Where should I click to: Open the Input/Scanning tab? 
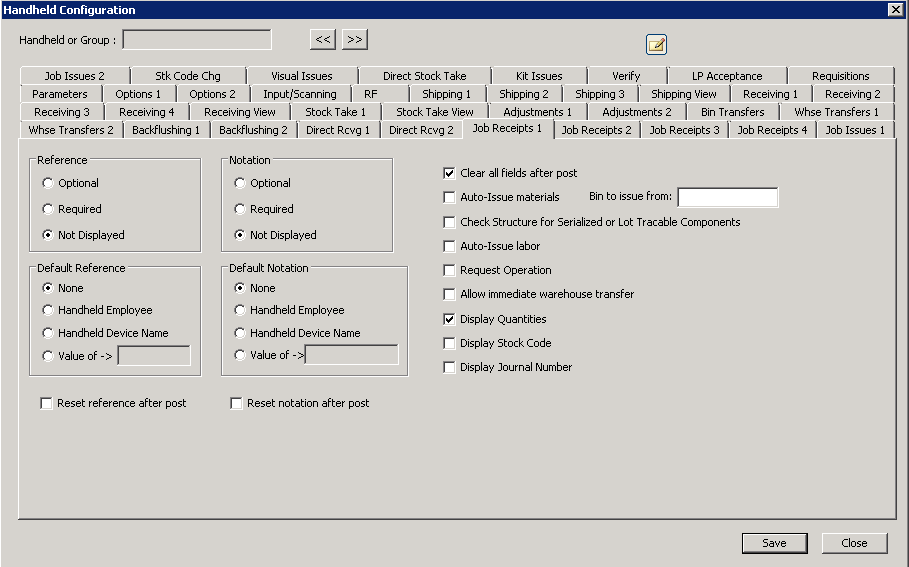point(299,94)
